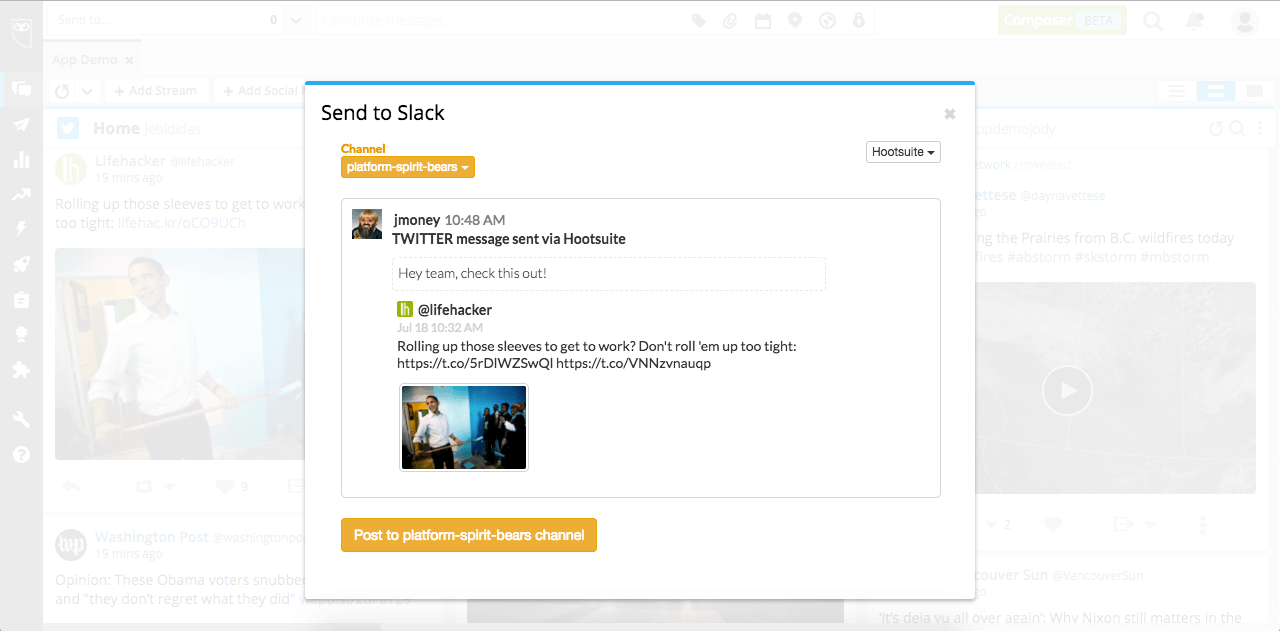Select compact list view toggle
This screenshot has width=1280, height=631.
(1177, 91)
